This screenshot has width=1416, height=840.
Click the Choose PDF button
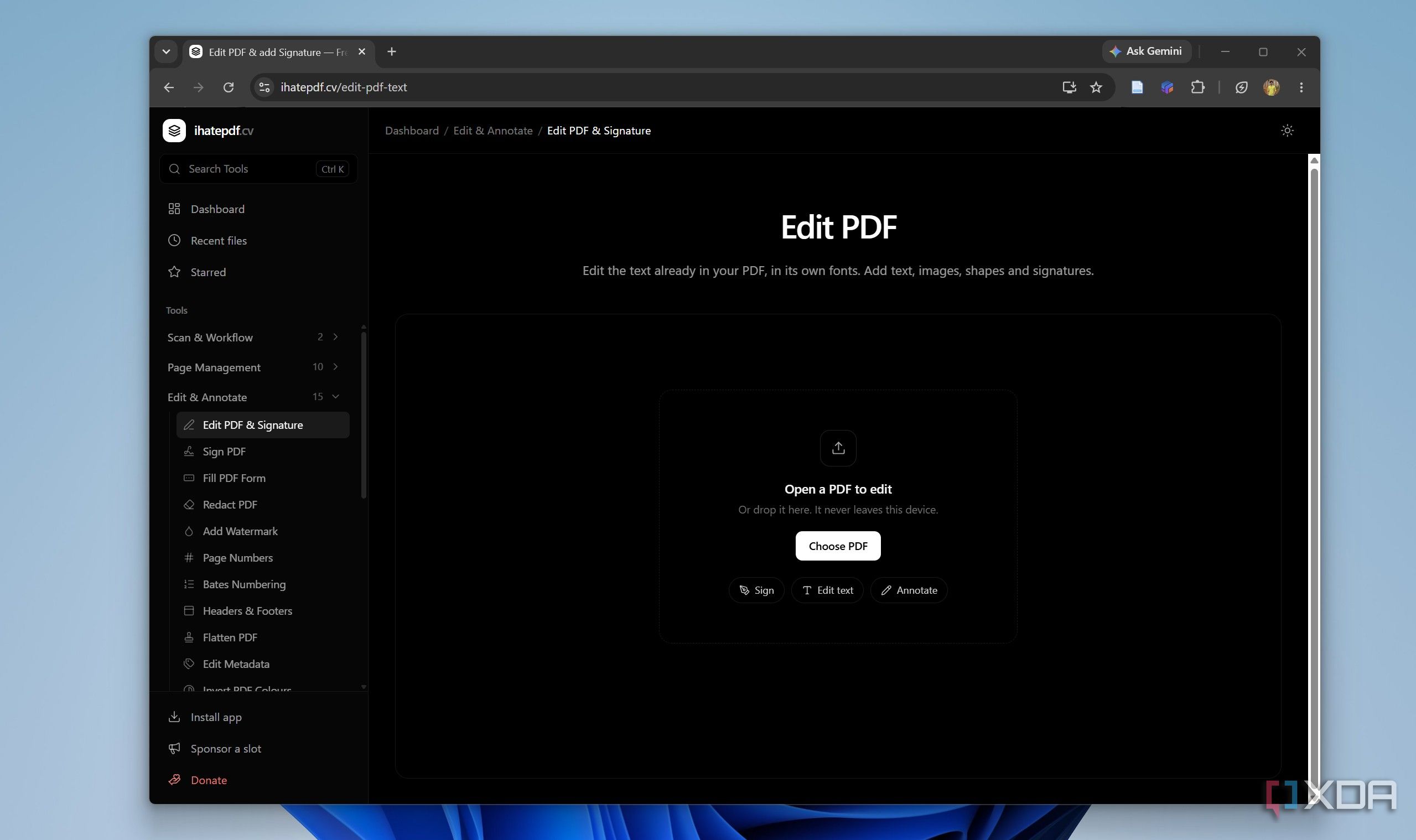[x=838, y=546]
